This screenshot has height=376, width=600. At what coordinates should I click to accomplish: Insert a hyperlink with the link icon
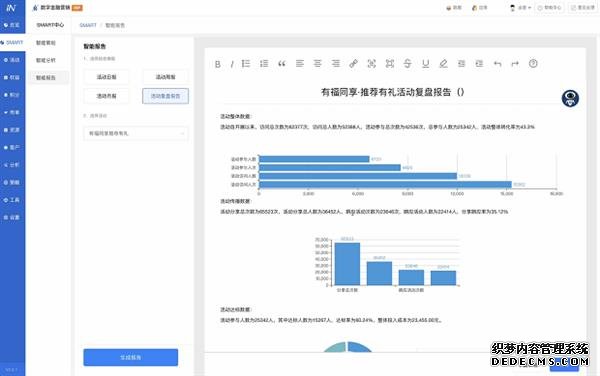(x=353, y=63)
